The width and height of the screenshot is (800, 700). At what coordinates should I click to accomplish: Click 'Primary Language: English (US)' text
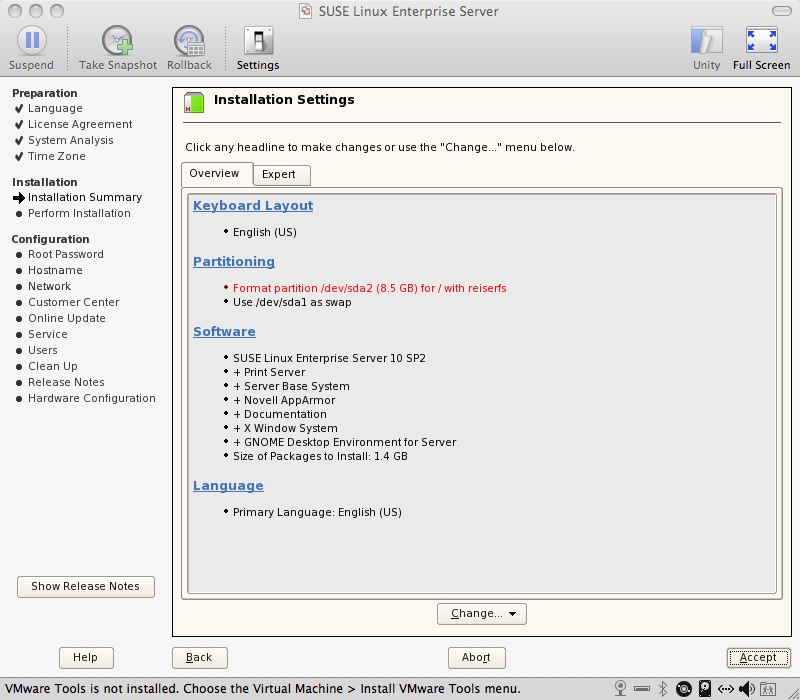[x=317, y=512]
